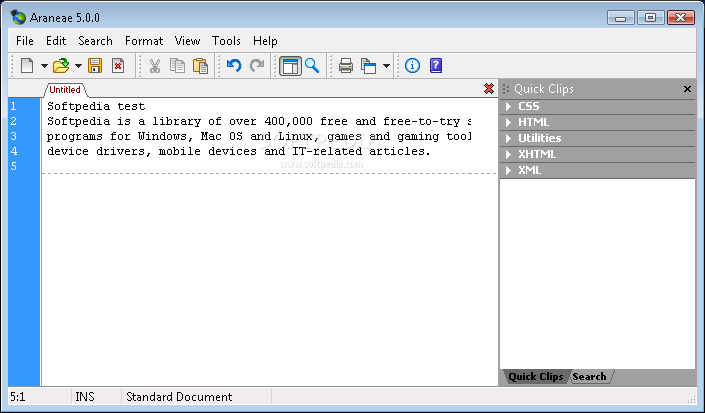Screen dimensions: 705x413
Task: Open the dropdown arrow beside New document
Action: pyautogui.click(x=44, y=67)
